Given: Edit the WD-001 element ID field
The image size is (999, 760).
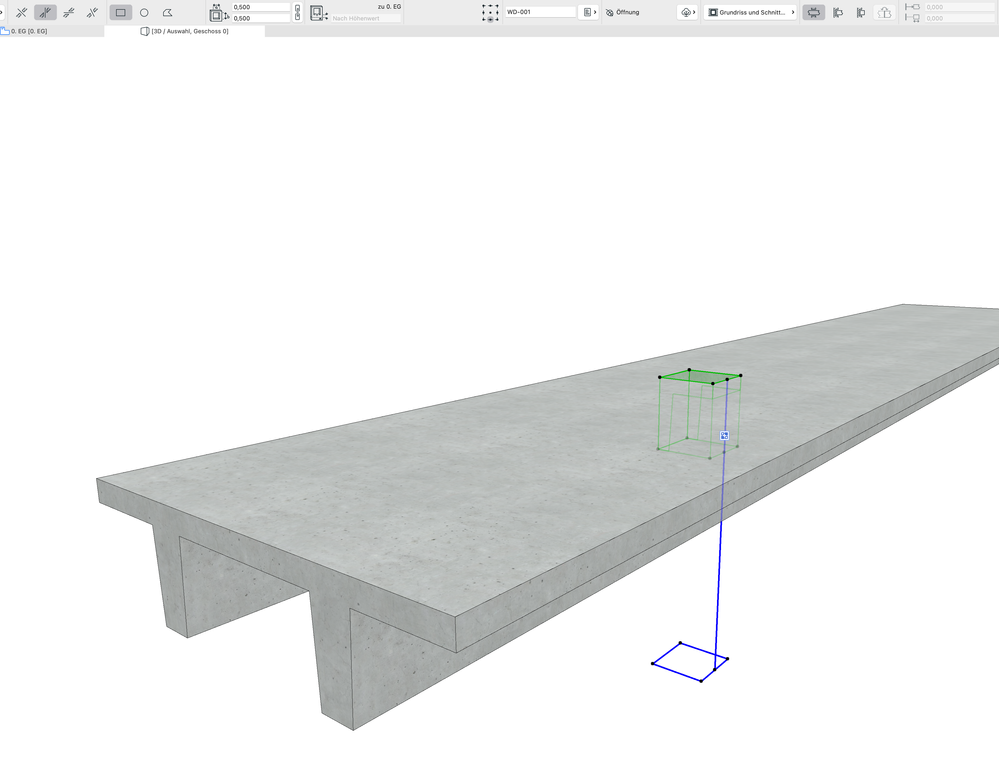Looking at the screenshot, I should pyautogui.click(x=540, y=12).
